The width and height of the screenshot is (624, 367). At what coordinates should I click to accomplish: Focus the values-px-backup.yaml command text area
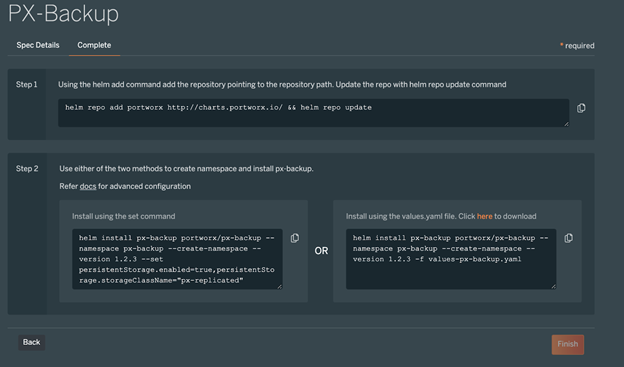coord(451,259)
